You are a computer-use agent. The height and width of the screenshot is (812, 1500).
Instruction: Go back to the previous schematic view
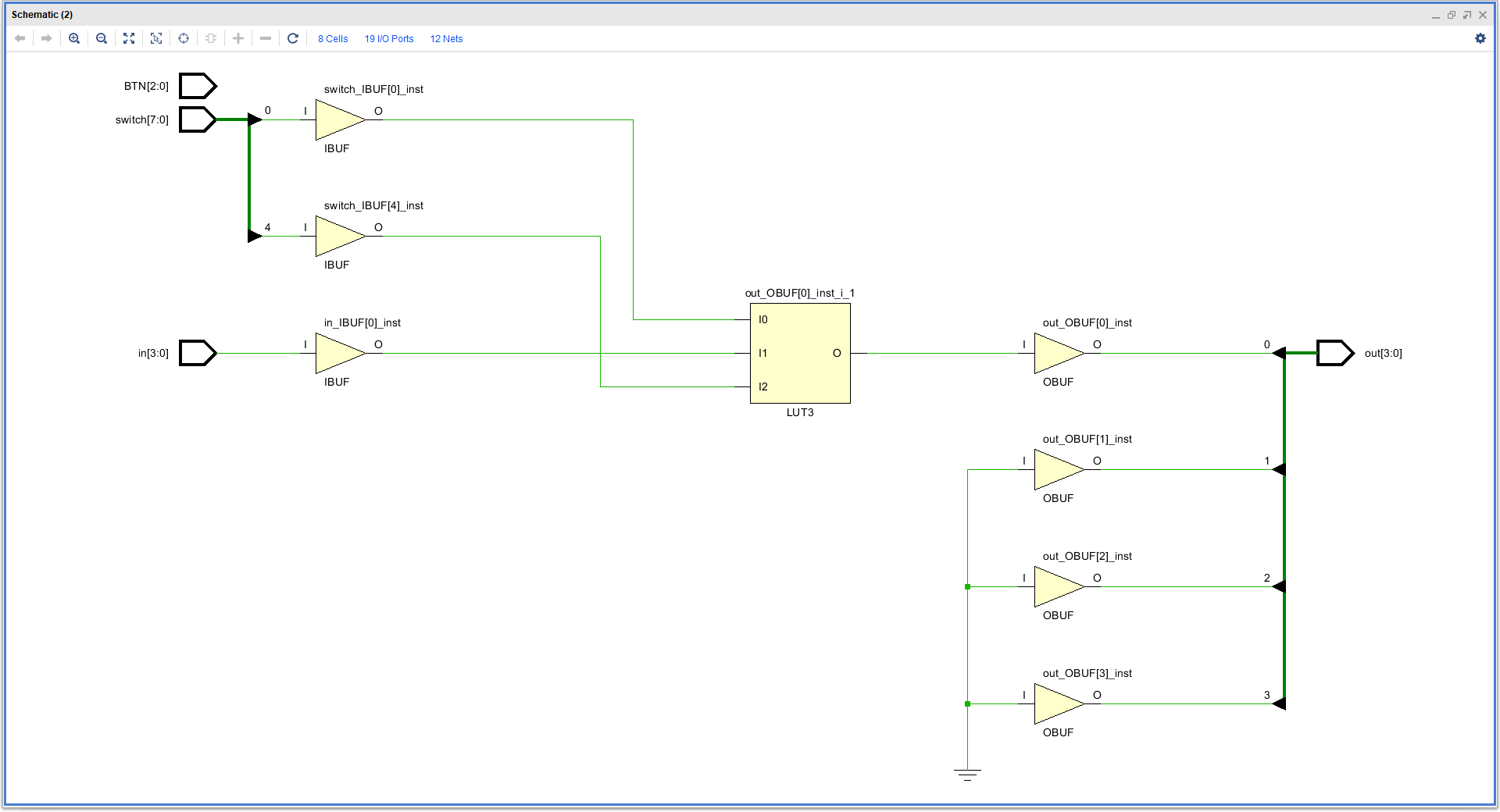(20, 38)
